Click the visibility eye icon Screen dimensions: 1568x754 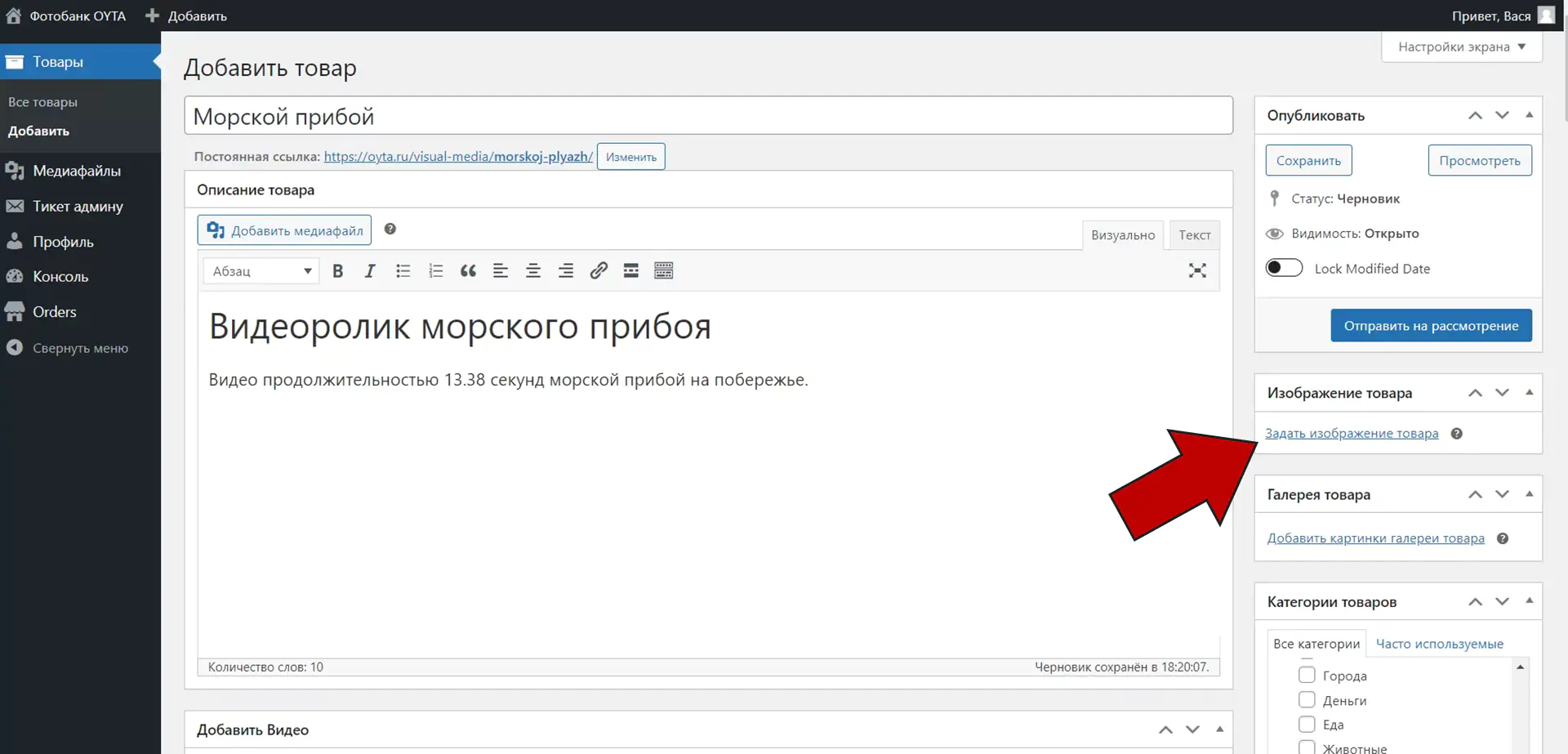pyautogui.click(x=1275, y=234)
